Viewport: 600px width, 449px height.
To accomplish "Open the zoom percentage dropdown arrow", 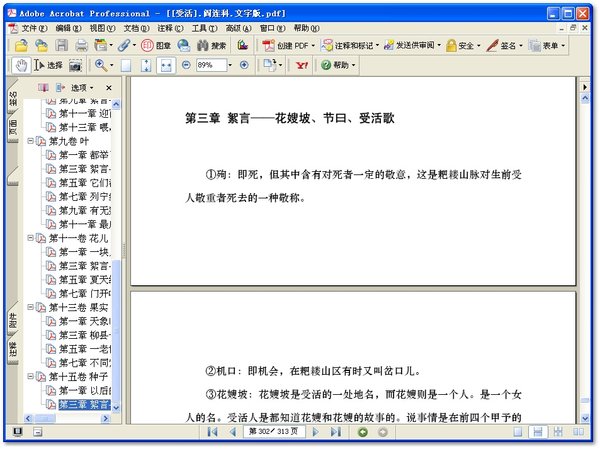I will 230,65.
